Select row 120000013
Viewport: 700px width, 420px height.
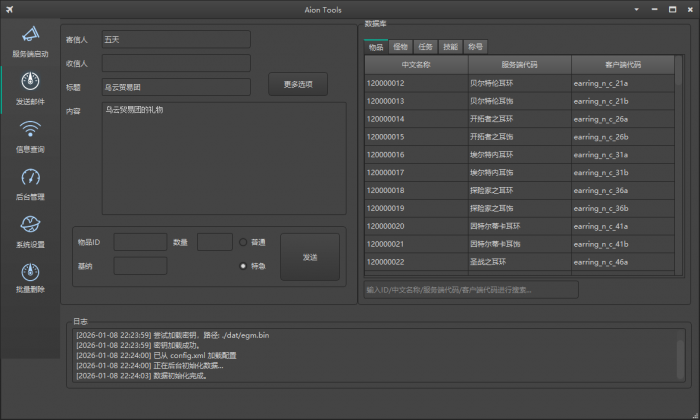point(519,101)
